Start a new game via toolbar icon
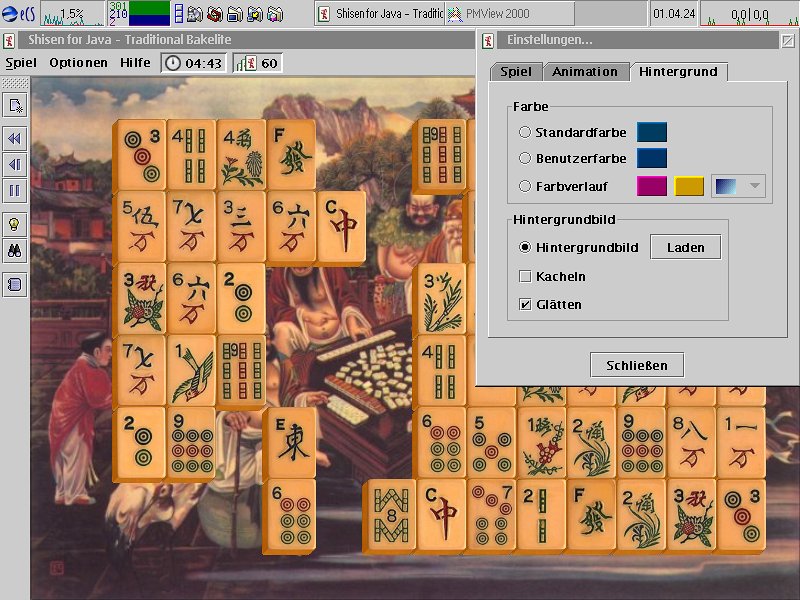 pyautogui.click(x=15, y=106)
